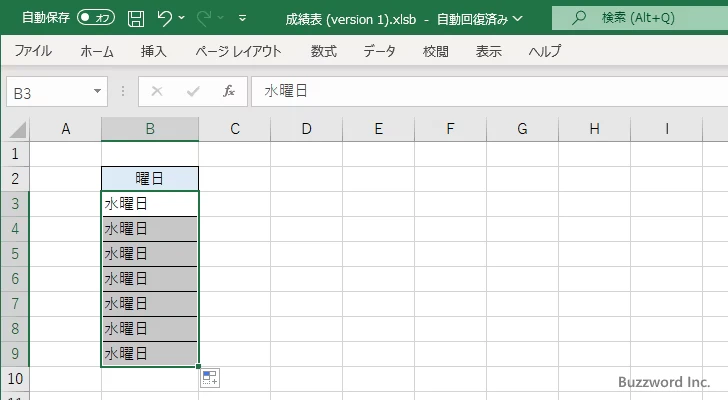Select column B header
728x400 pixels.
click(150, 129)
